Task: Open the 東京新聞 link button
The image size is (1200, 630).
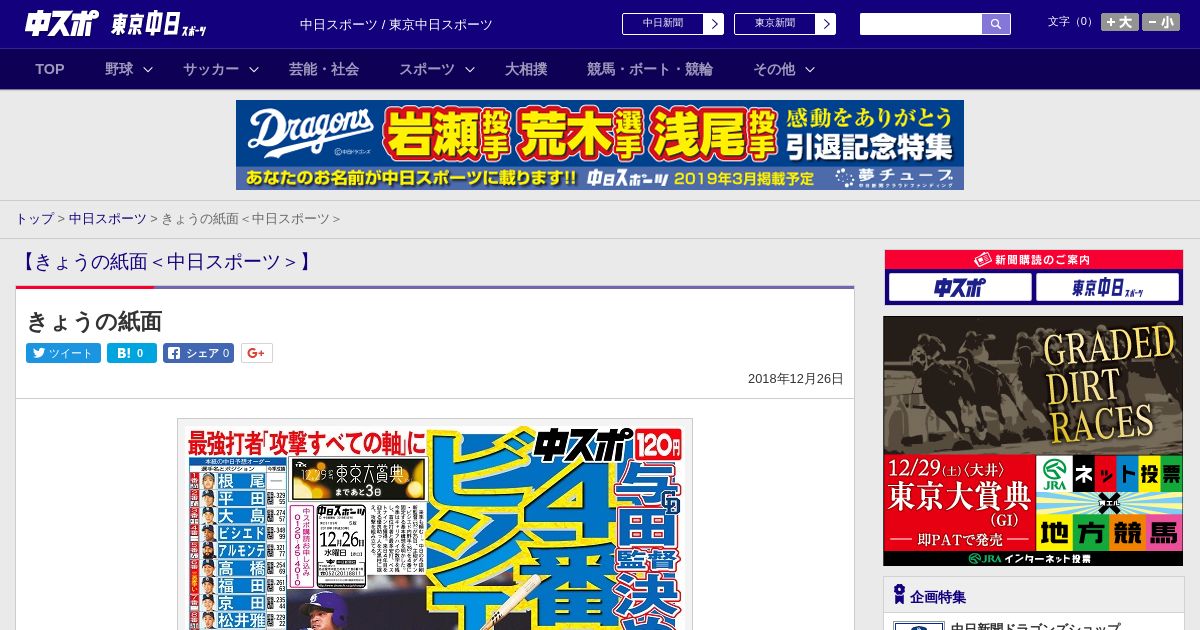Action: click(x=774, y=24)
